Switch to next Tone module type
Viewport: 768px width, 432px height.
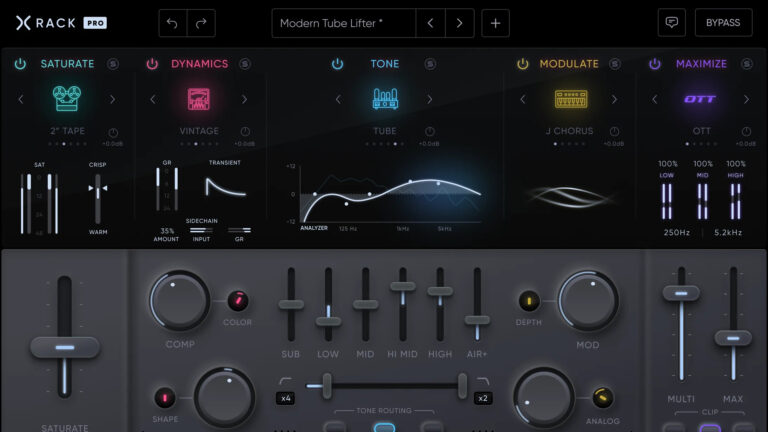coord(430,99)
